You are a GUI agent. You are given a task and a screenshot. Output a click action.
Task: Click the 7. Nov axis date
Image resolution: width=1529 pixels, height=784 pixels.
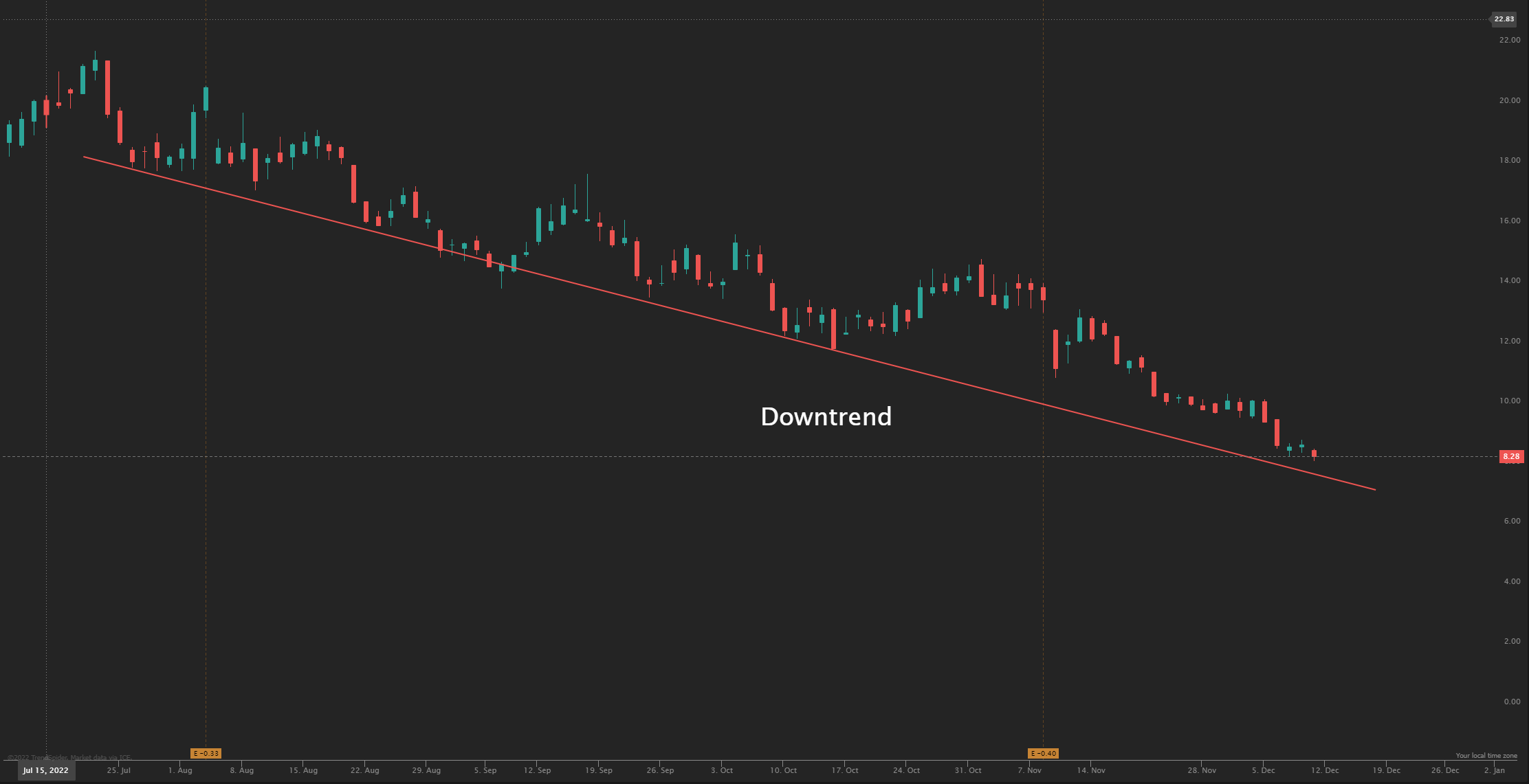click(1030, 770)
